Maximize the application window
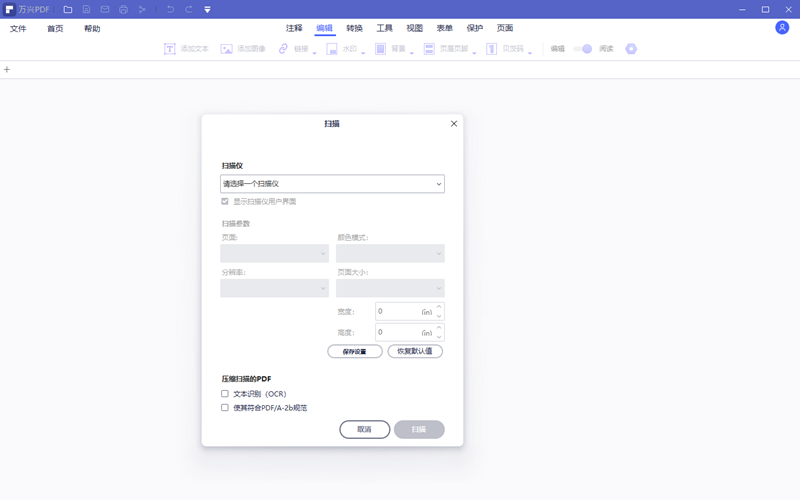Image resolution: width=800 pixels, height=500 pixels. [x=765, y=9]
